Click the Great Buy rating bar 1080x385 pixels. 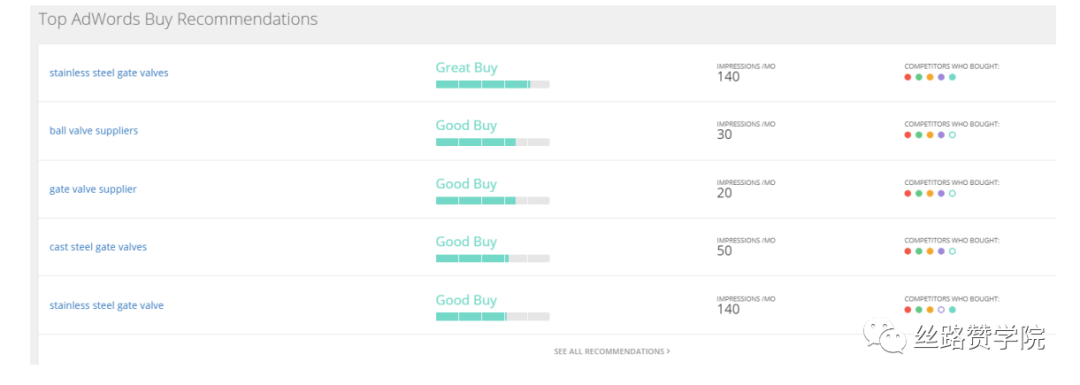coord(492,84)
